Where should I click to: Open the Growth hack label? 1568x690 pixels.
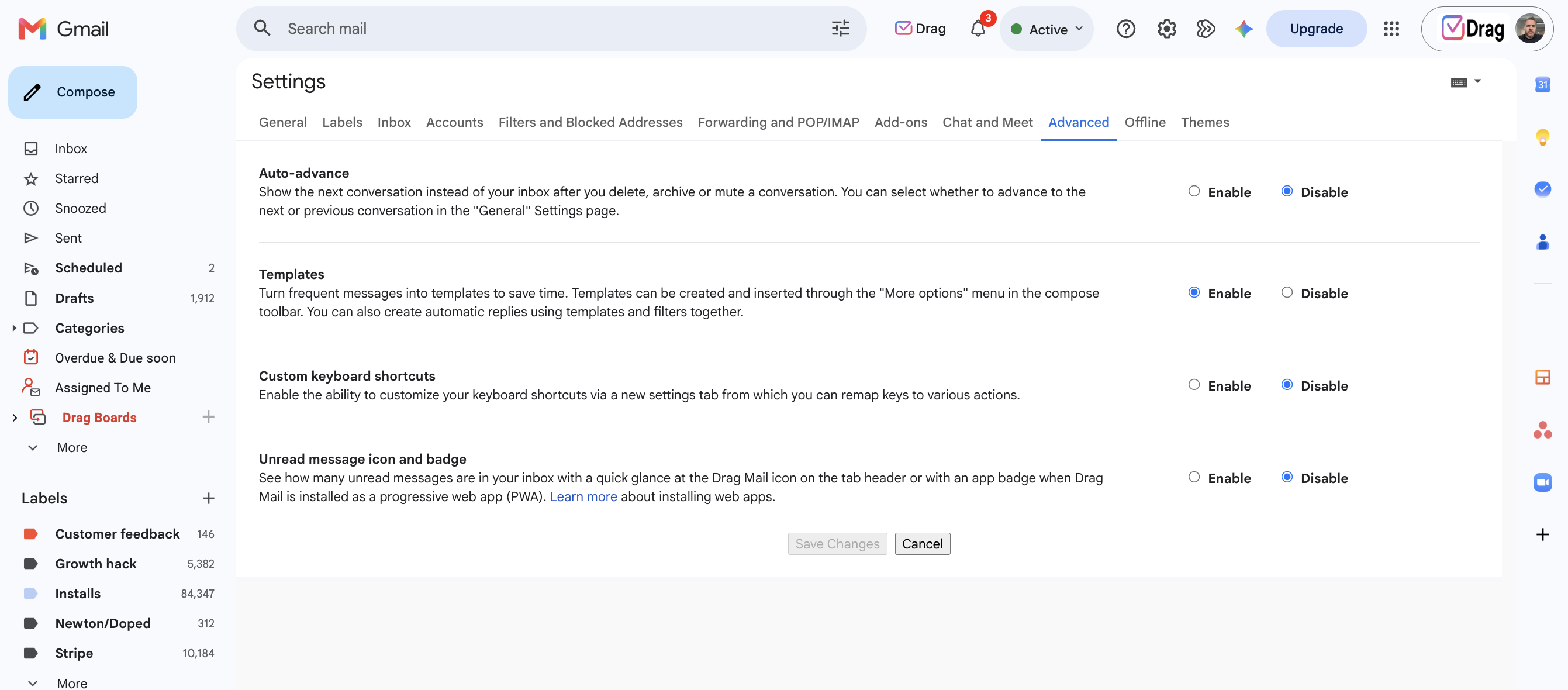point(95,563)
